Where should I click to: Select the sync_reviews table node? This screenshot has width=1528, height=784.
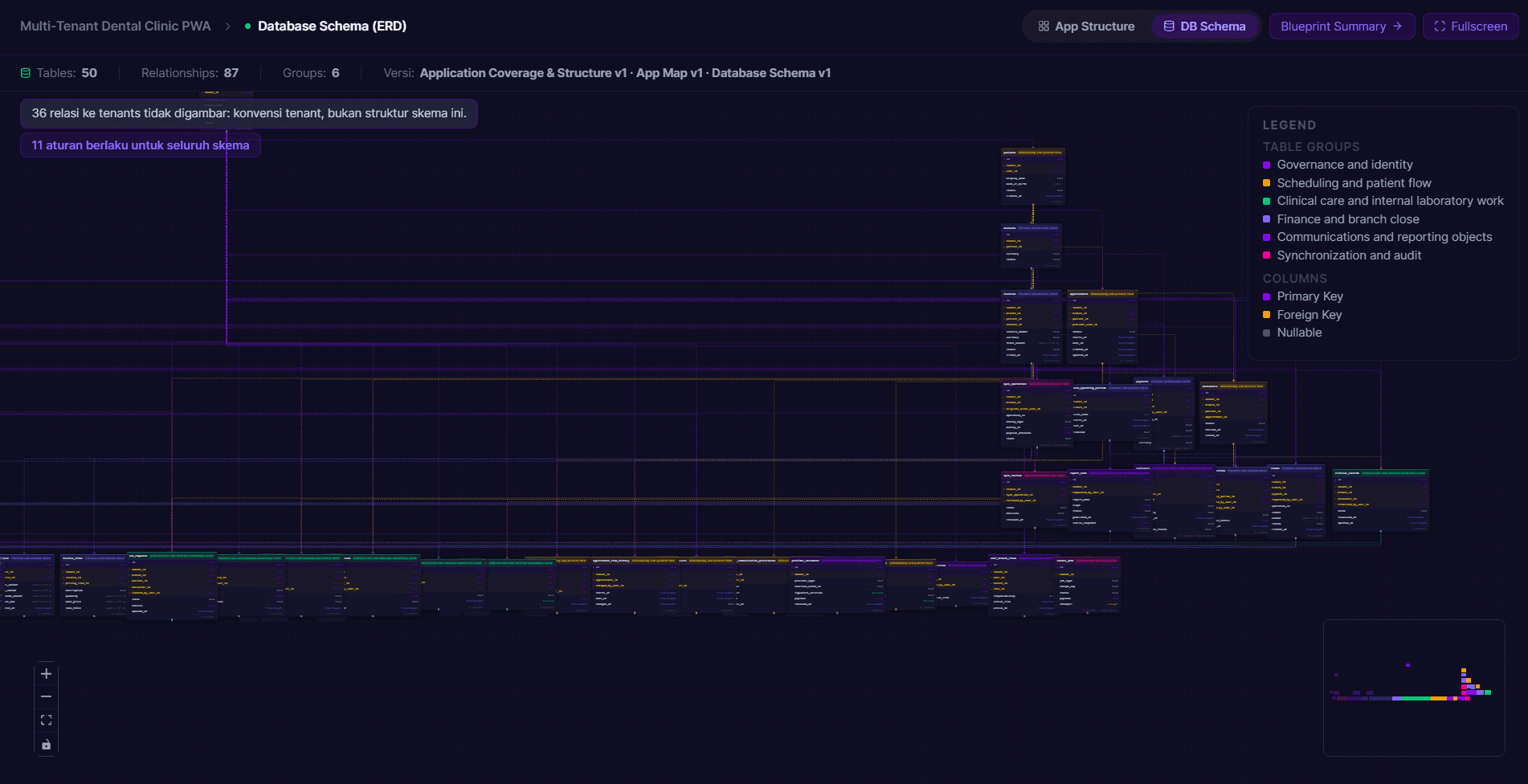(x=1034, y=499)
